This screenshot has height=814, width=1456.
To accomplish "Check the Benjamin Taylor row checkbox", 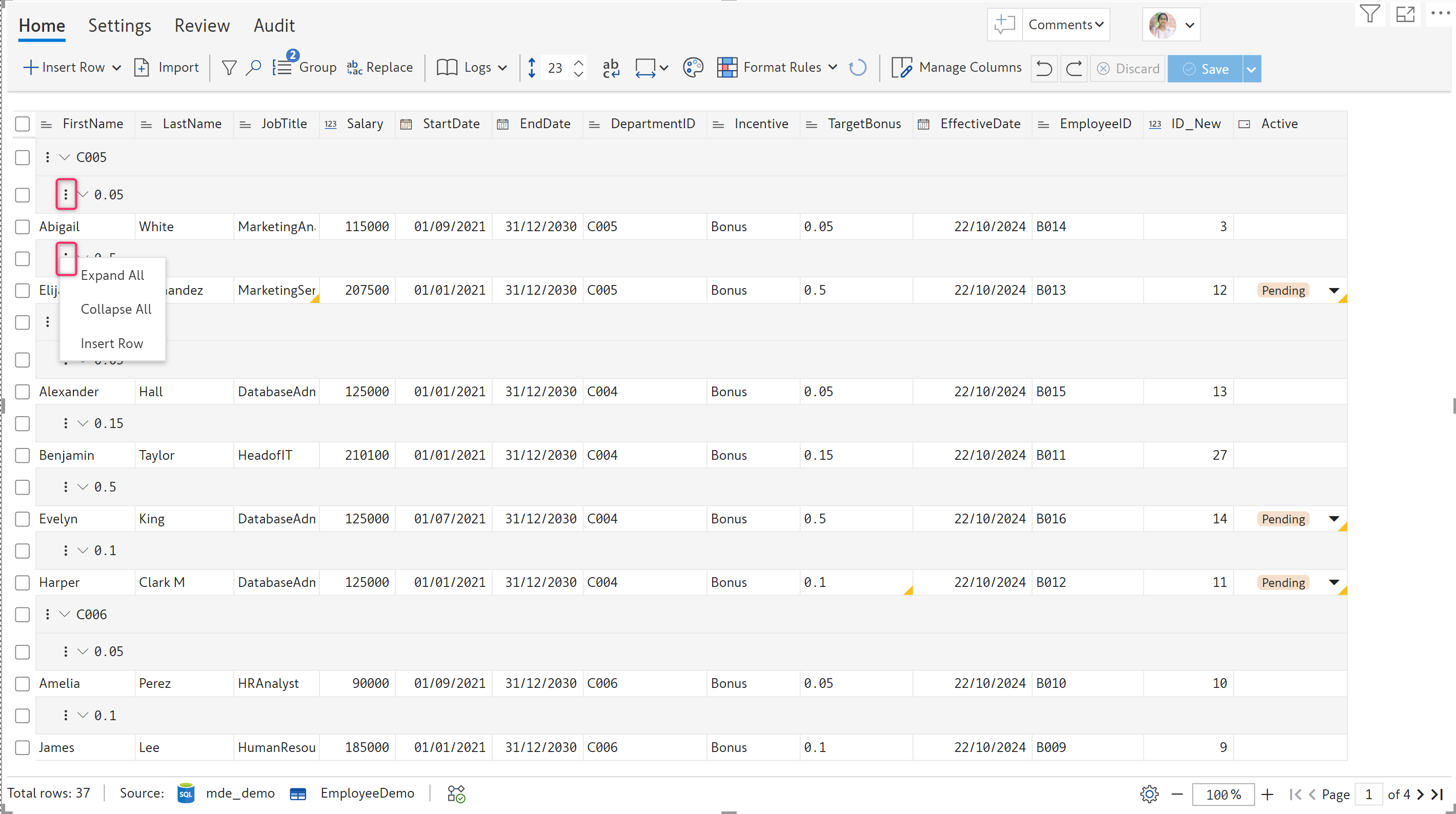I will [x=23, y=456].
